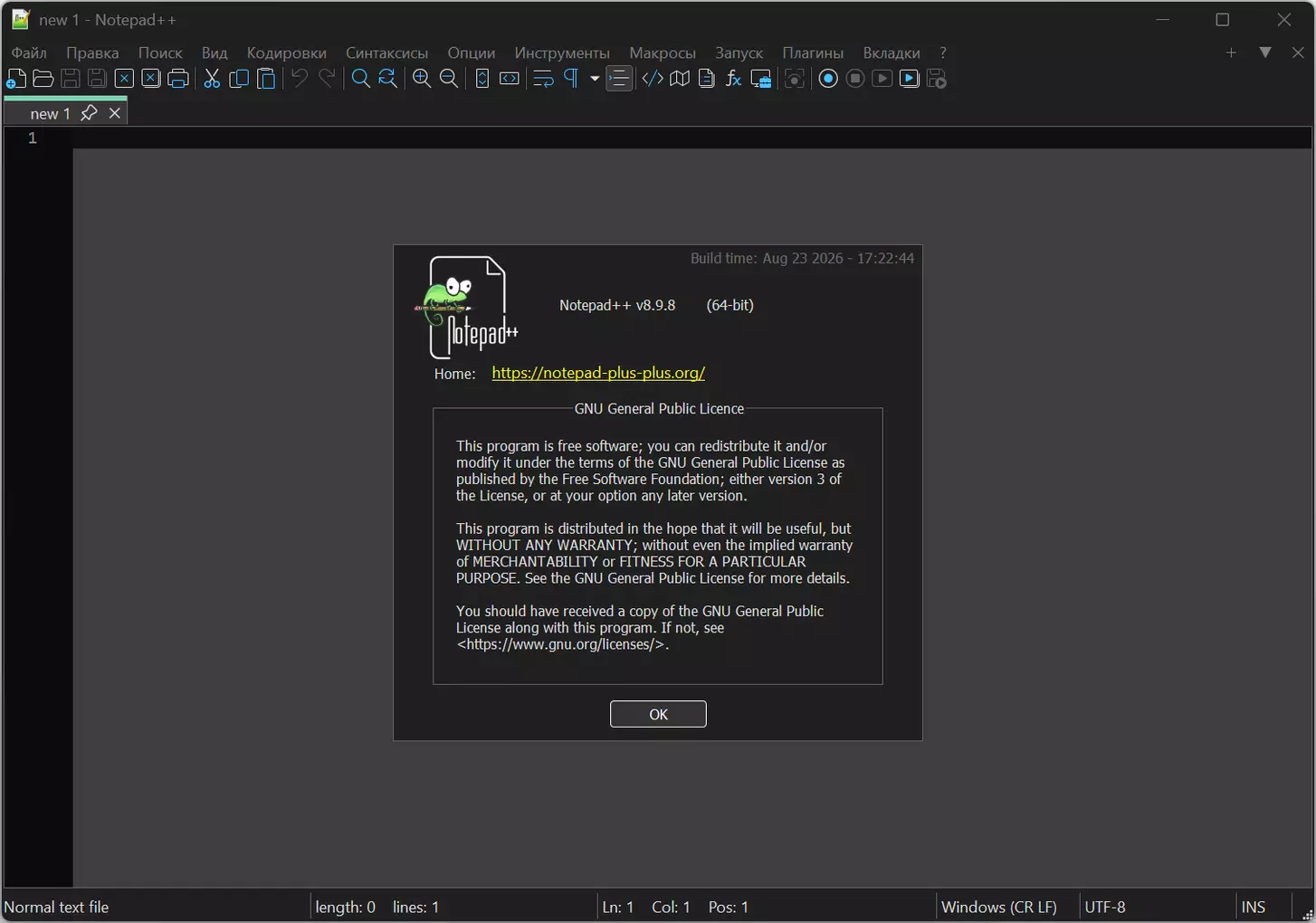The image size is (1316, 923).
Task: Click the Undo arrow icon
Action: 300,79
